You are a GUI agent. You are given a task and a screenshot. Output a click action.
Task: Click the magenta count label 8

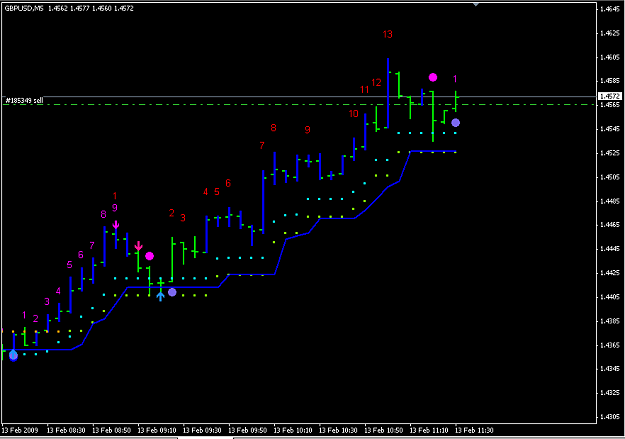pyautogui.click(x=104, y=215)
